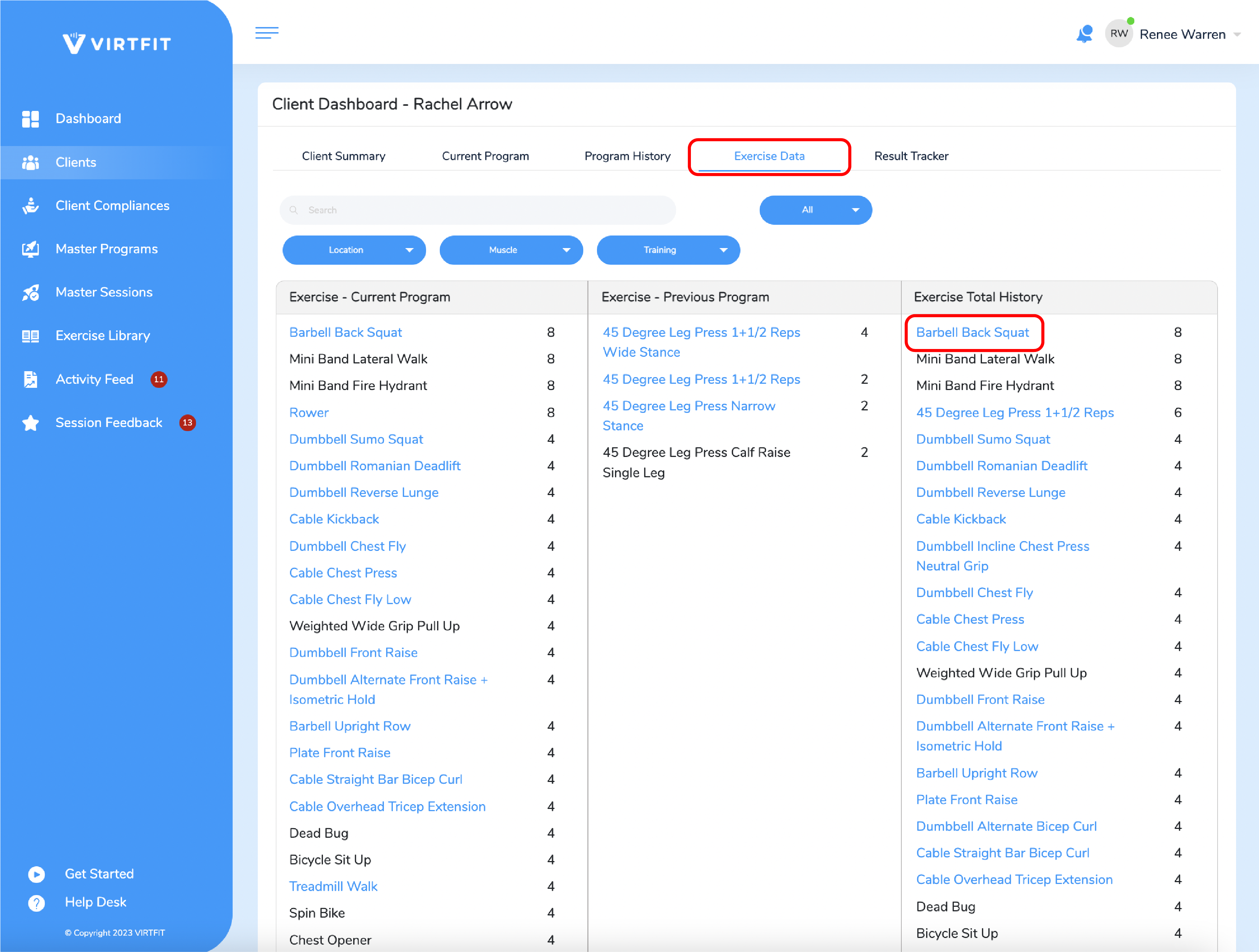Click the RW user avatar
Viewport: 1259px width, 952px height.
click(x=1118, y=34)
